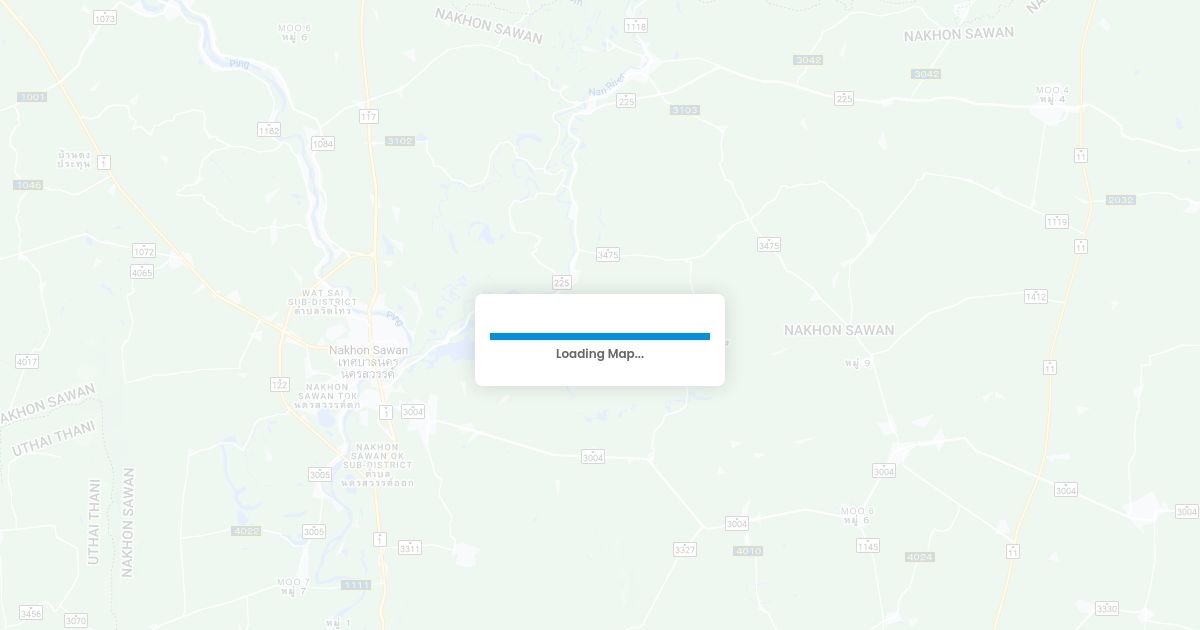This screenshot has width=1200, height=630.
Task: Select the route 1118 road shield
Action: point(635,26)
